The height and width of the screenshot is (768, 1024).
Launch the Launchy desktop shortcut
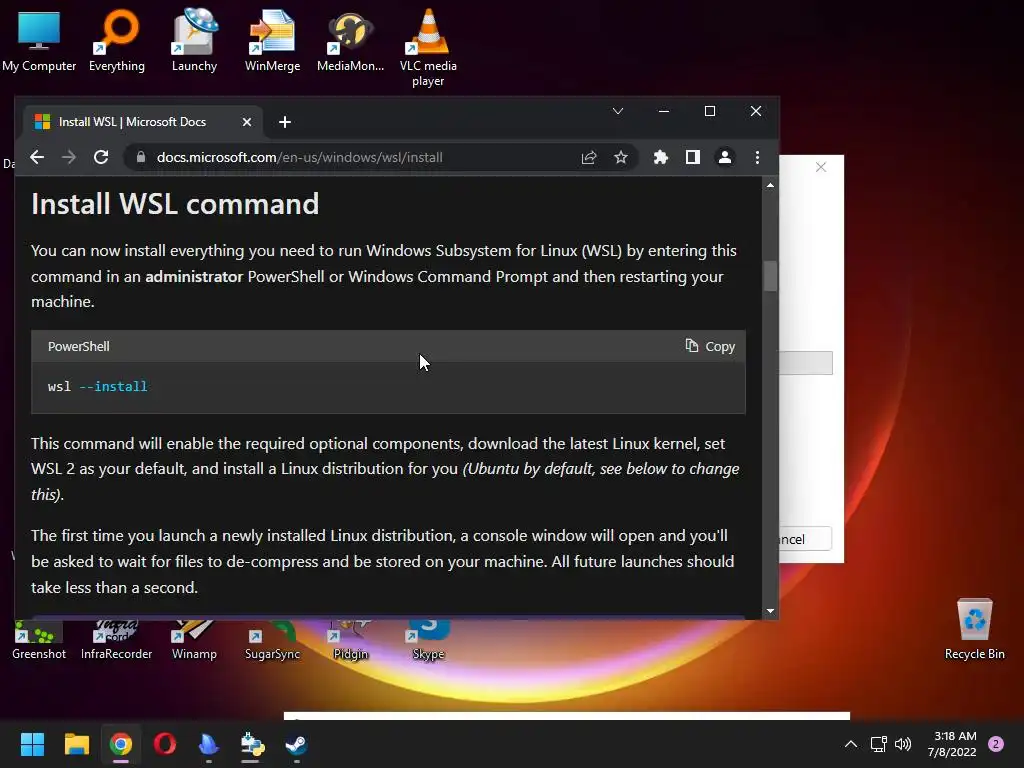coord(195,40)
